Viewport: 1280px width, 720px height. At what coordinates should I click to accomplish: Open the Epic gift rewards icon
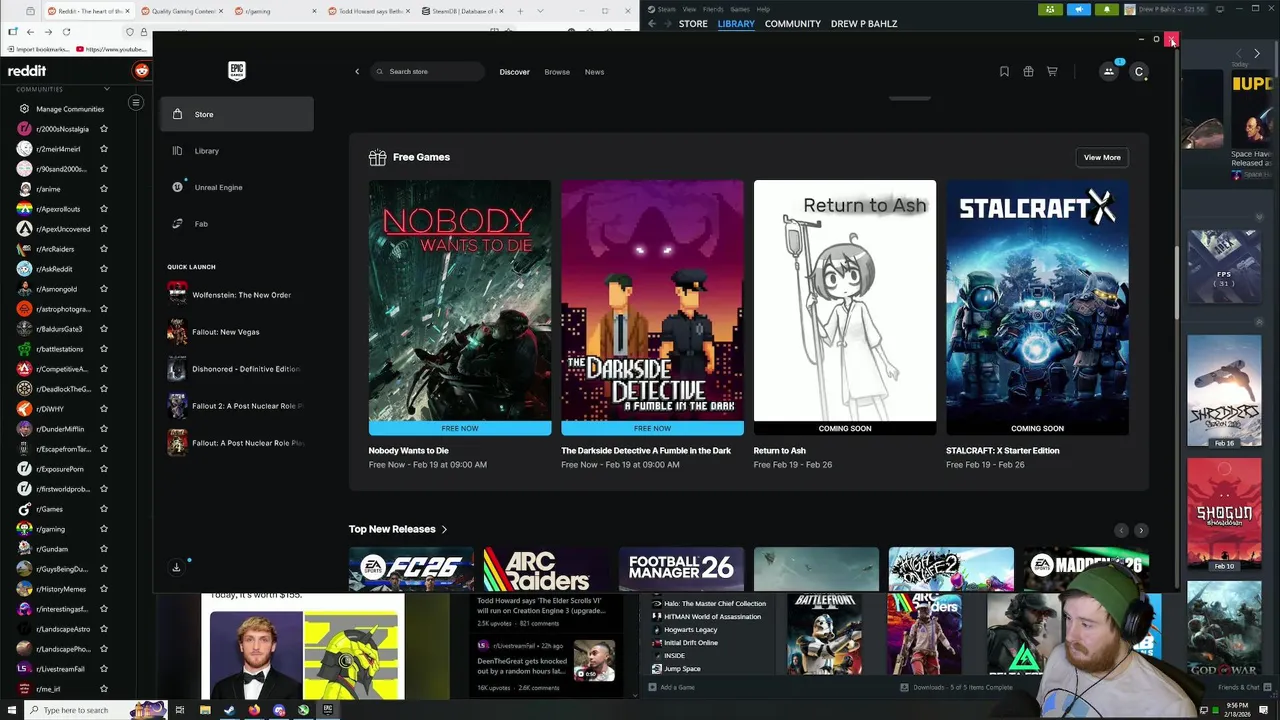[x=1028, y=72]
